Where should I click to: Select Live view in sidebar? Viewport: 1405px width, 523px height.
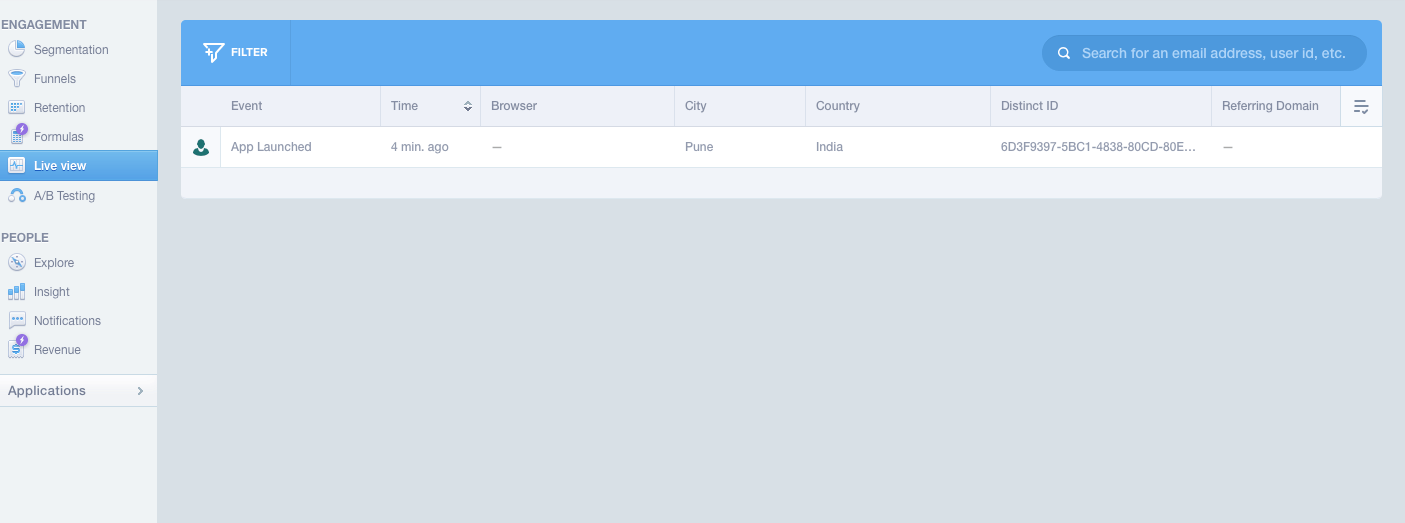pos(79,165)
